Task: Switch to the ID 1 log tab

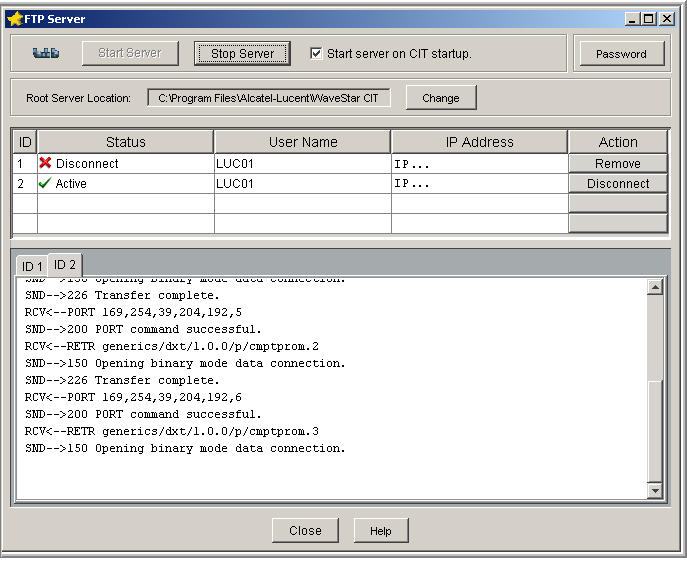Action: [32, 266]
